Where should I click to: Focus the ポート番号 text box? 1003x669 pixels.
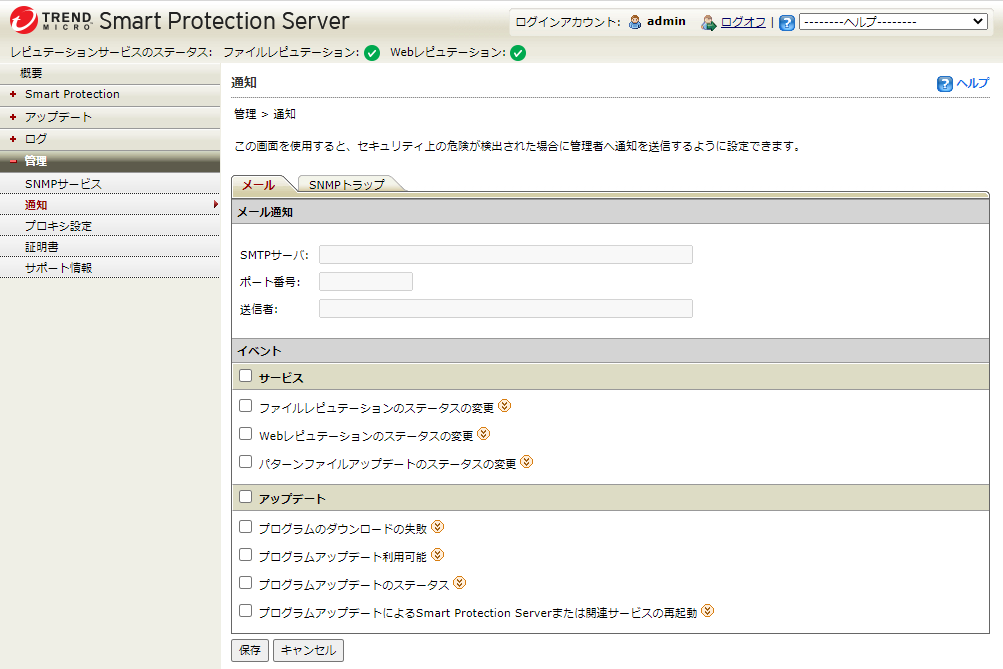tap(365, 282)
